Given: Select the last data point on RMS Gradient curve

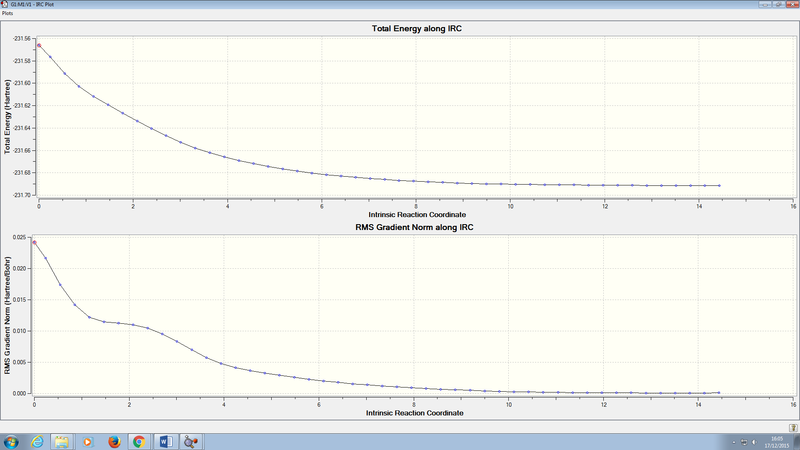Looking at the screenshot, I should click(x=719, y=393).
